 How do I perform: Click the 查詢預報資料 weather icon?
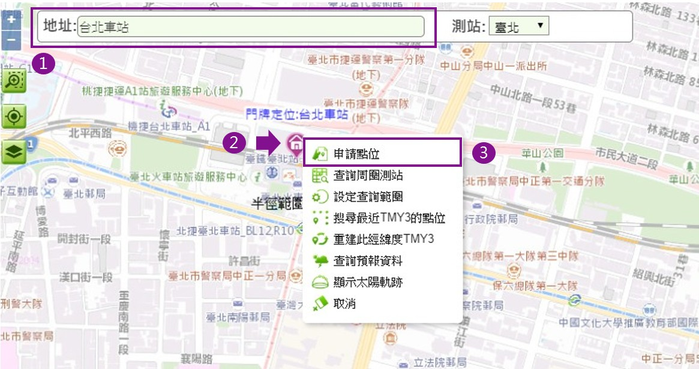320,261
